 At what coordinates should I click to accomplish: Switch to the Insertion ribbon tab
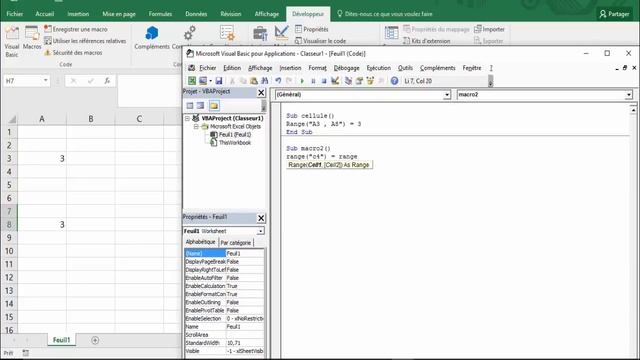[78, 14]
